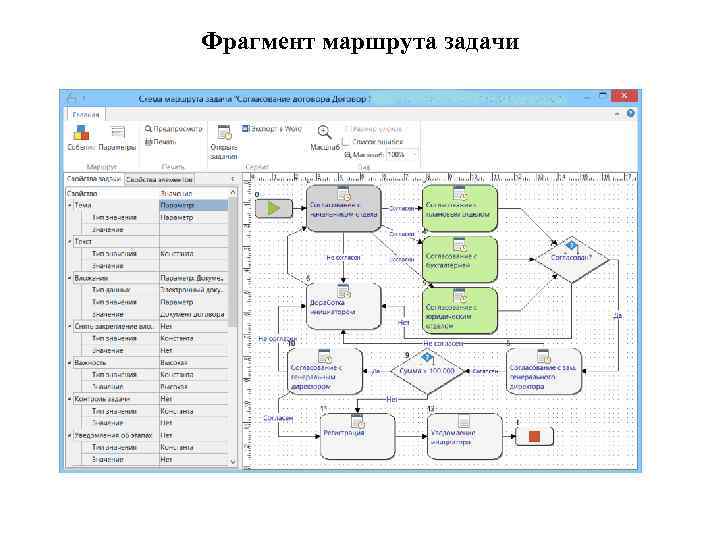
Task: Click the Печать printer button
Action: point(160,141)
